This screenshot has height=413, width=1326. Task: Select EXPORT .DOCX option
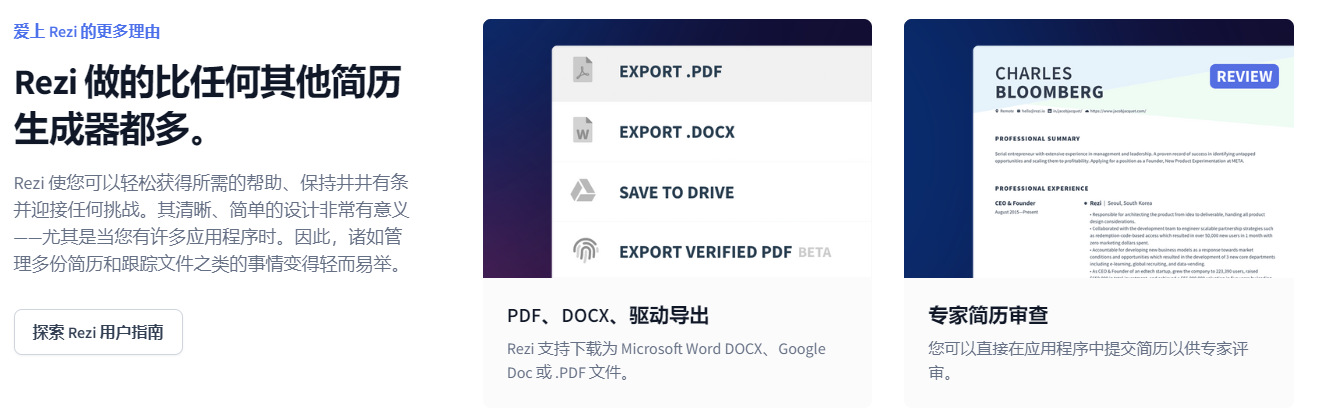coord(711,132)
